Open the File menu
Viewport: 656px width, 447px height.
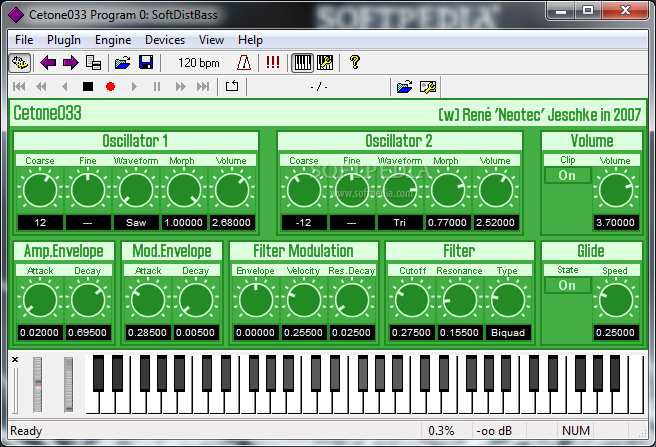tap(24, 40)
